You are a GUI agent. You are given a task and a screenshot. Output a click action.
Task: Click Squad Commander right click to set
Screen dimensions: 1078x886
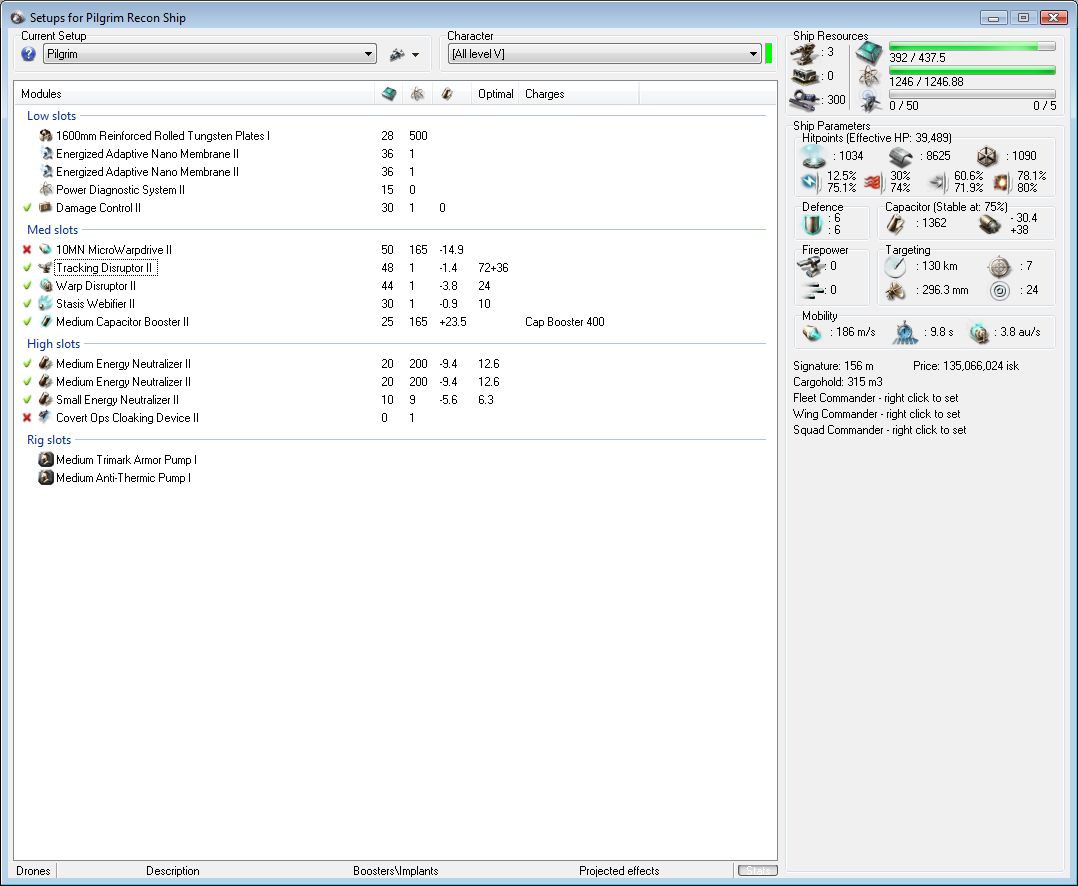tap(879, 430)
